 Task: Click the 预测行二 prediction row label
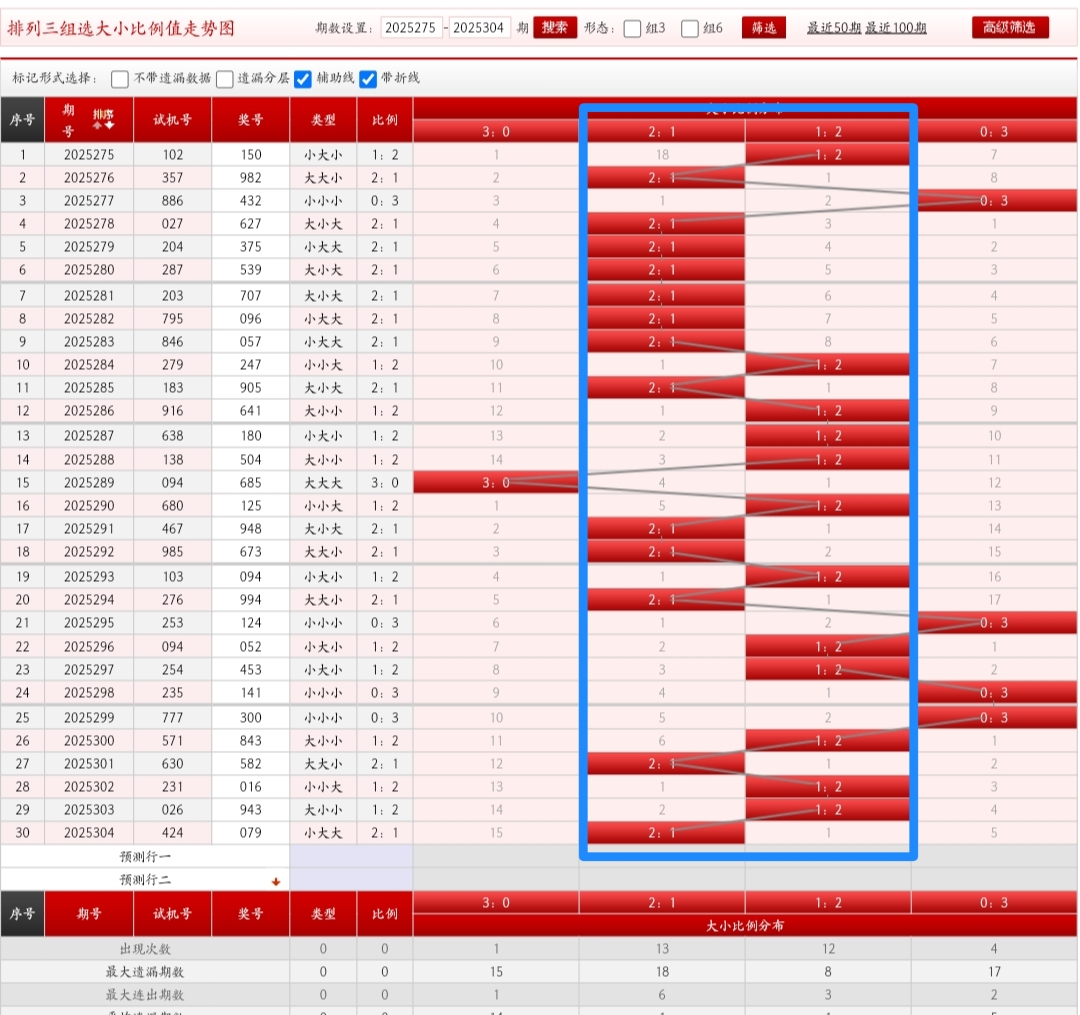pyautogui.click(x=145, y=880)
